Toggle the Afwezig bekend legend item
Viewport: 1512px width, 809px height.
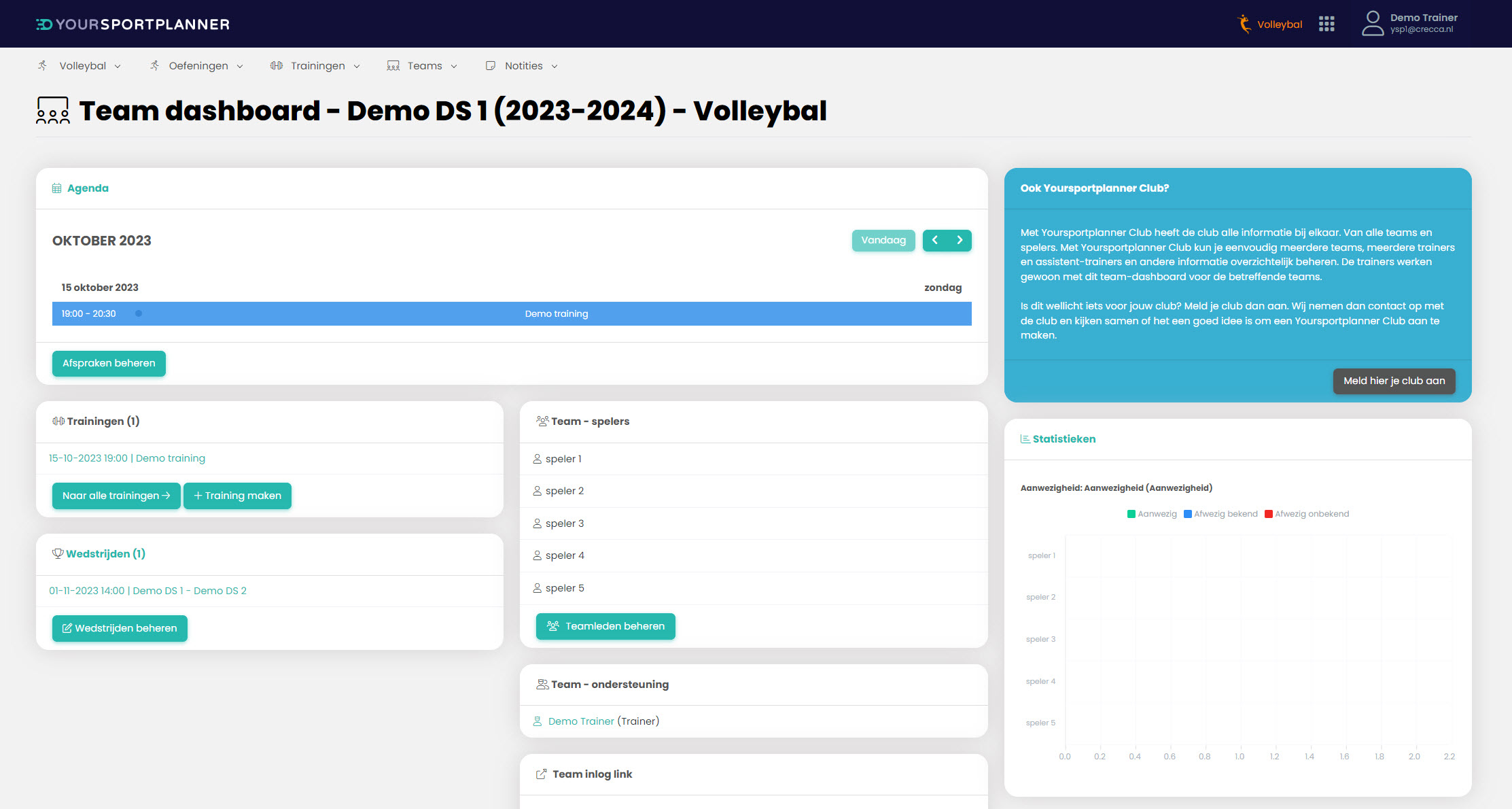pyautogui.click(x=1220, y=514)
